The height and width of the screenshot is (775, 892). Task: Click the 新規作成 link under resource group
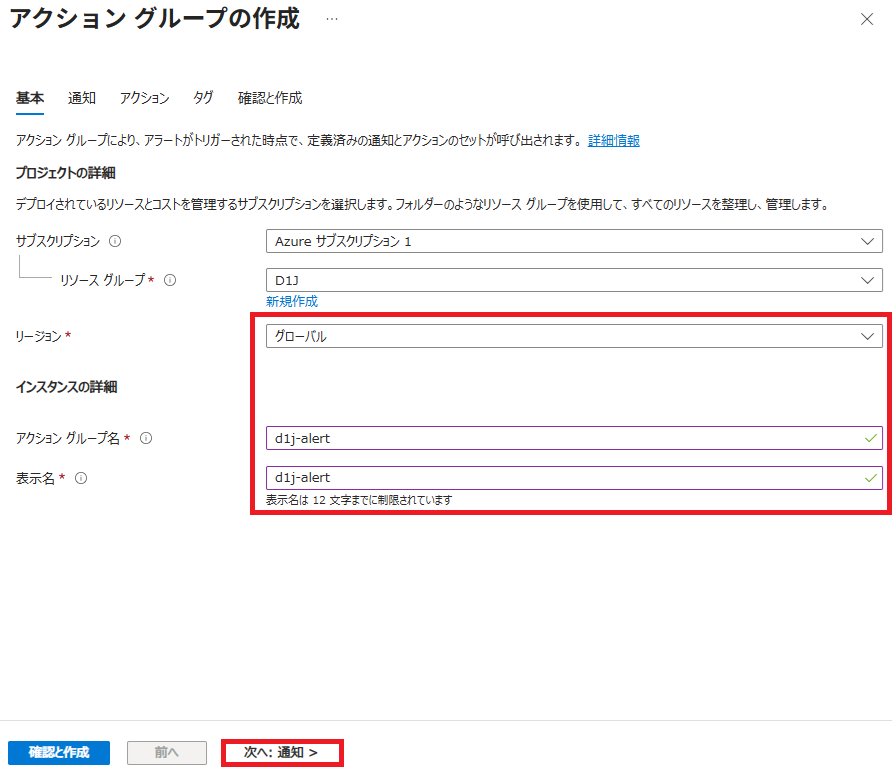point(292,301)
